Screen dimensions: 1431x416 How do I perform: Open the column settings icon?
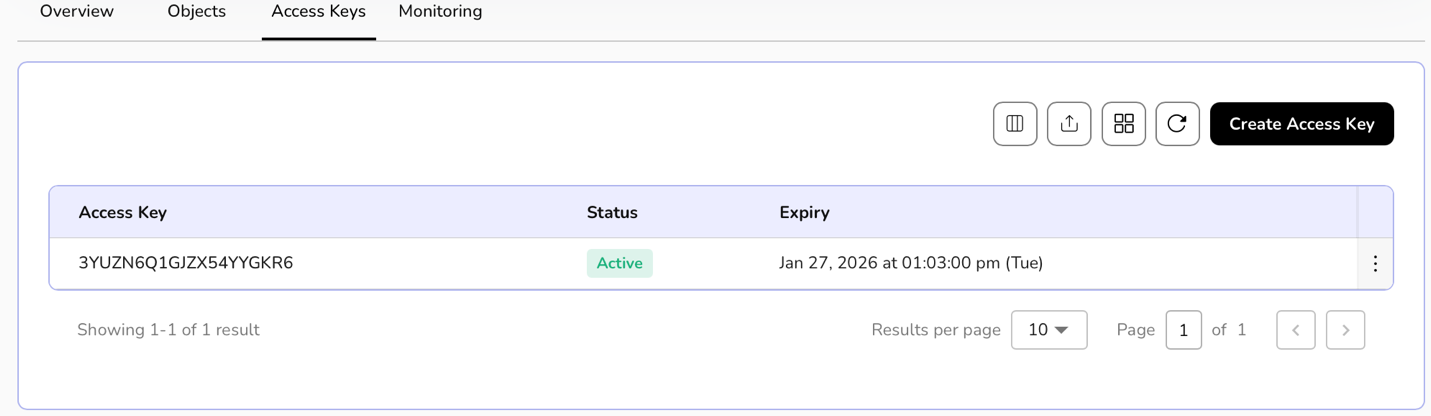coord(1015,124)
